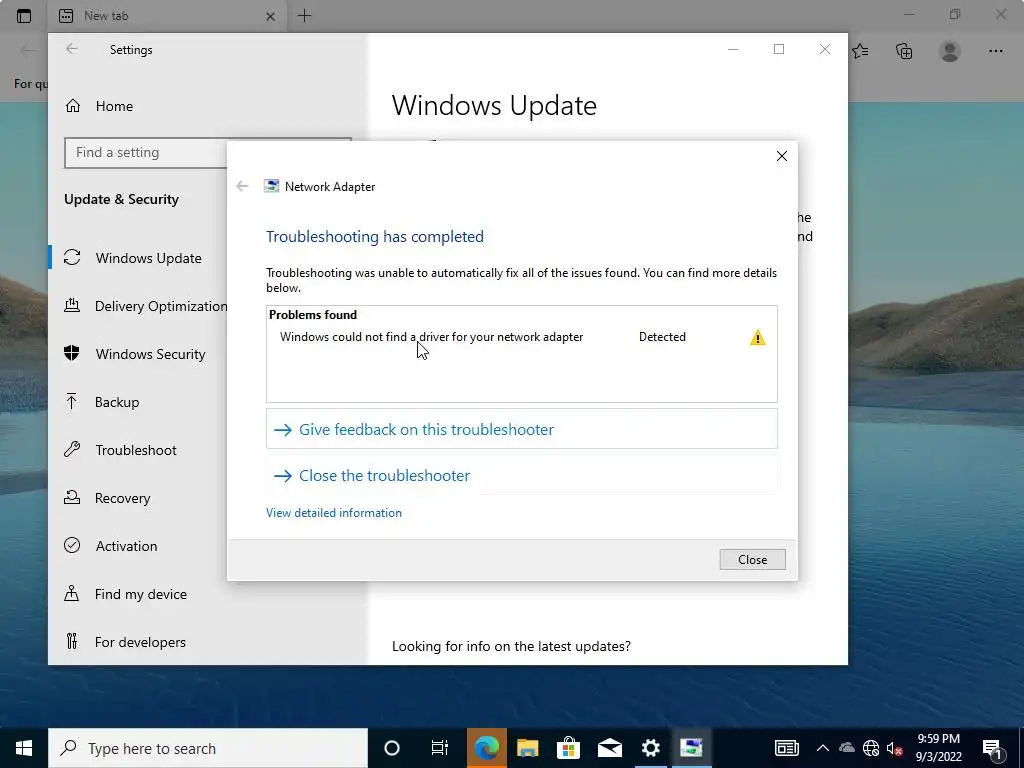
Task: Open the Edge Favorites star icon
Action: pyautogui.click(x=861, y=51)
